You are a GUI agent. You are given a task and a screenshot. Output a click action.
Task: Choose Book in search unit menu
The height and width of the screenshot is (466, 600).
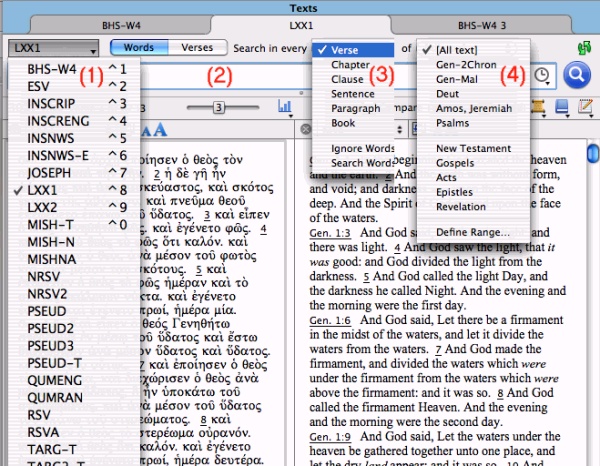pyautogui.click(x=353, y=123)
